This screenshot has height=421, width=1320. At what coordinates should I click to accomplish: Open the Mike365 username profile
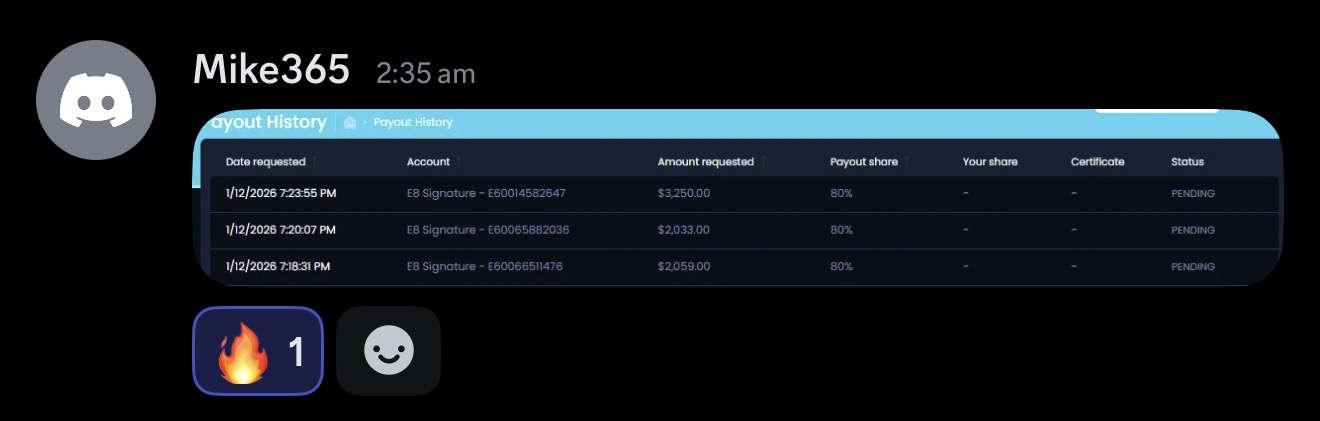coord(271,70)
